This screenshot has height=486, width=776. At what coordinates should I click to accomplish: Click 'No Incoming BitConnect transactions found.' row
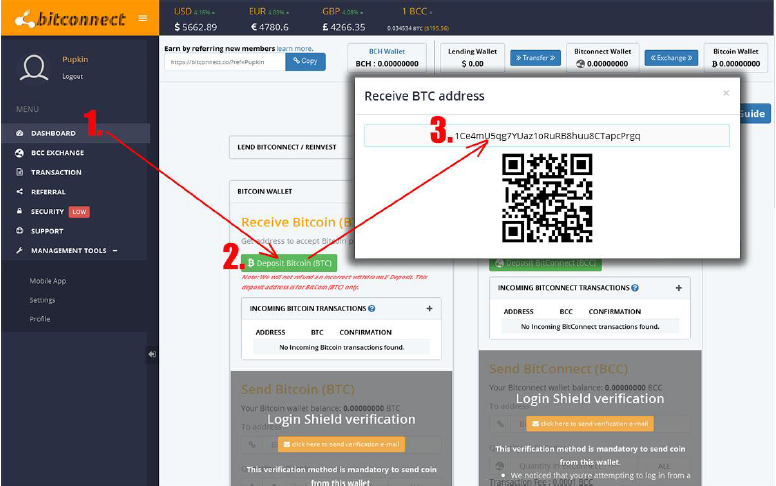click(590, 327)
